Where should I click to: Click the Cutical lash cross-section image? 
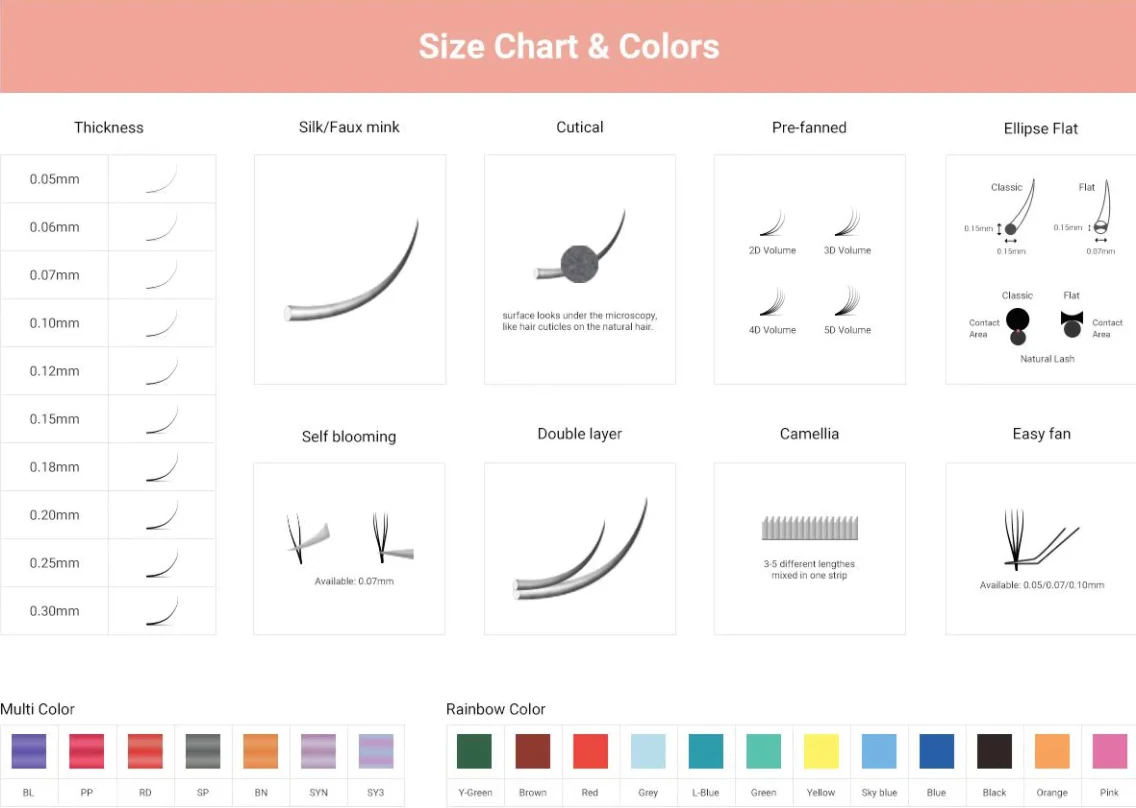(580, 258)
